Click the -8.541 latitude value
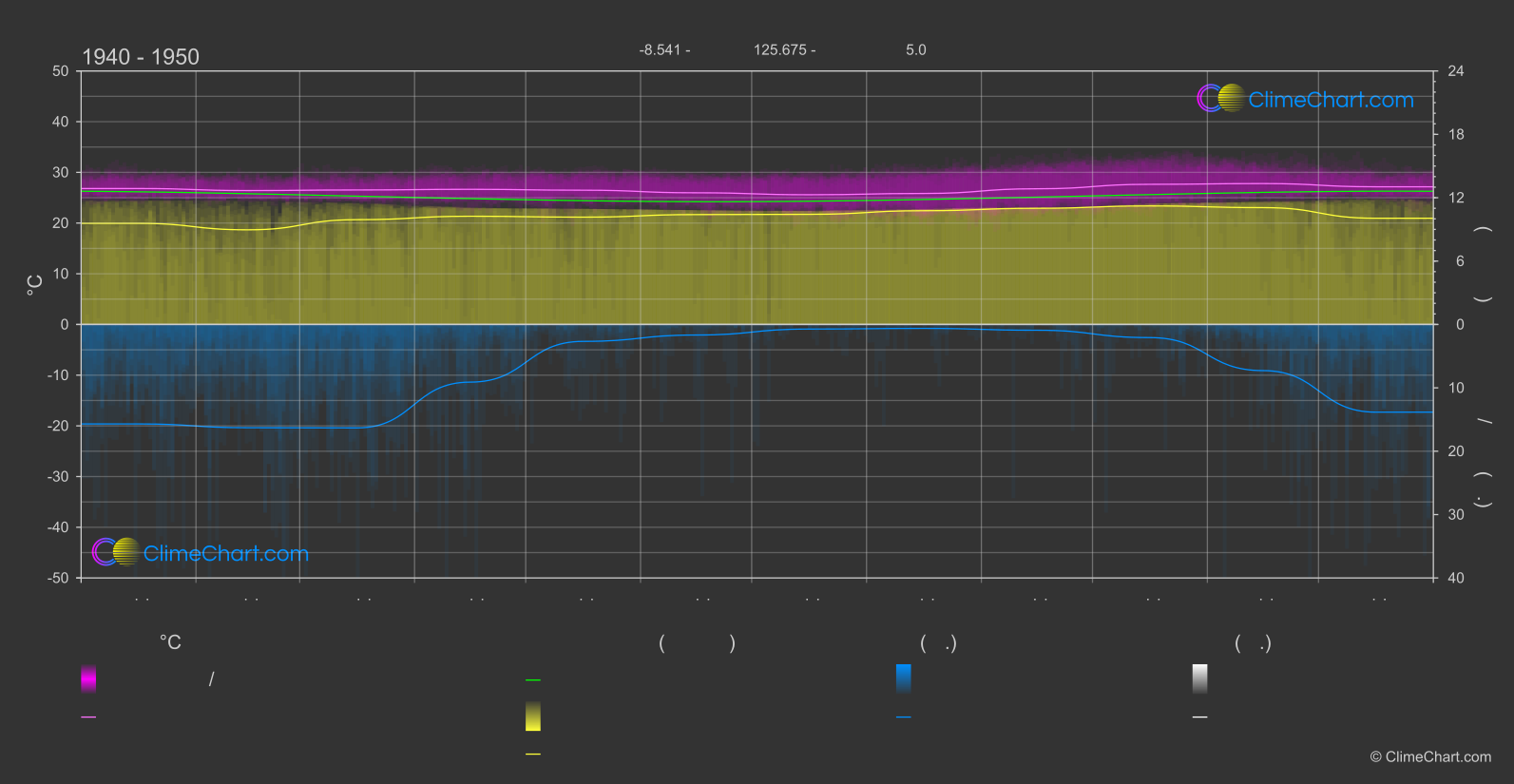This screenshot has width=1514, height=784. (x=664, y=50)
